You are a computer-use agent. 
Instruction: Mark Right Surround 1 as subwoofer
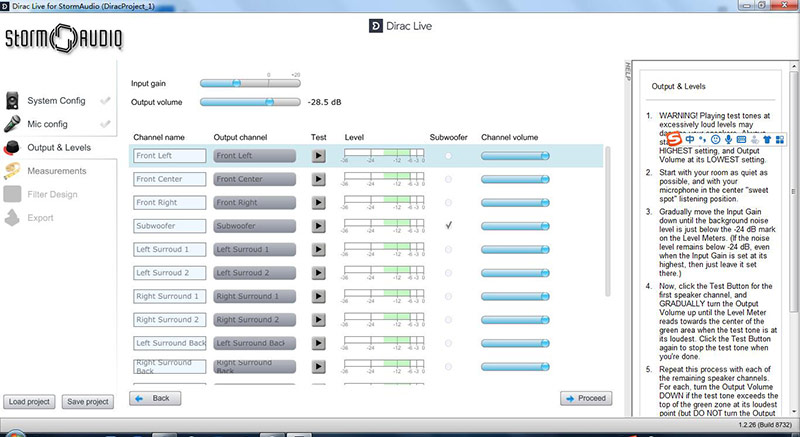448,296
